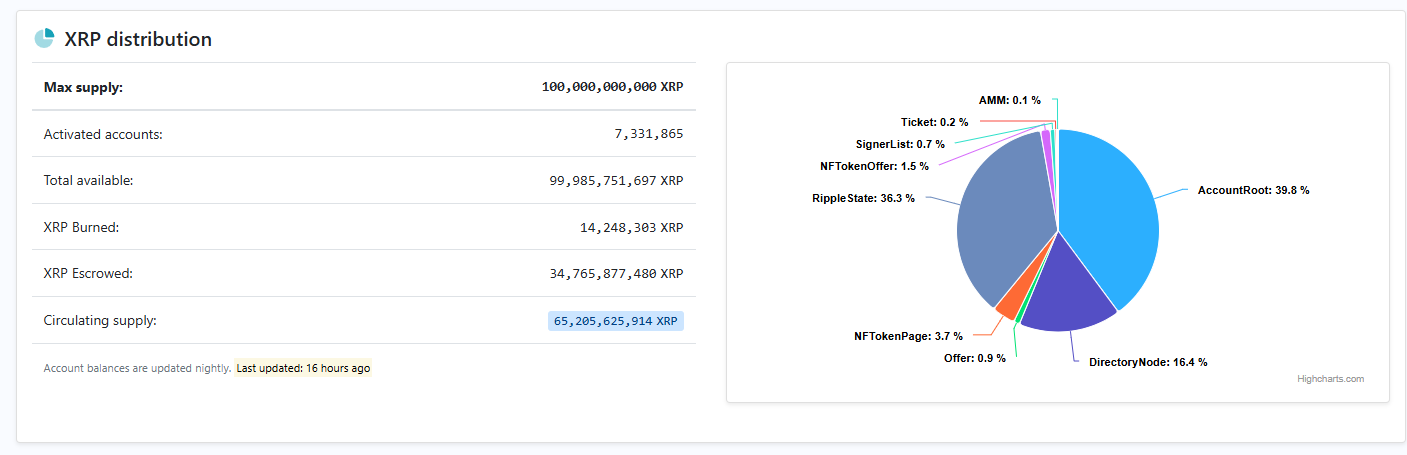Click the NFTokenPage: 3.7 % label
The height and width of the screenshot is (455, 1407).
point(907,336)
